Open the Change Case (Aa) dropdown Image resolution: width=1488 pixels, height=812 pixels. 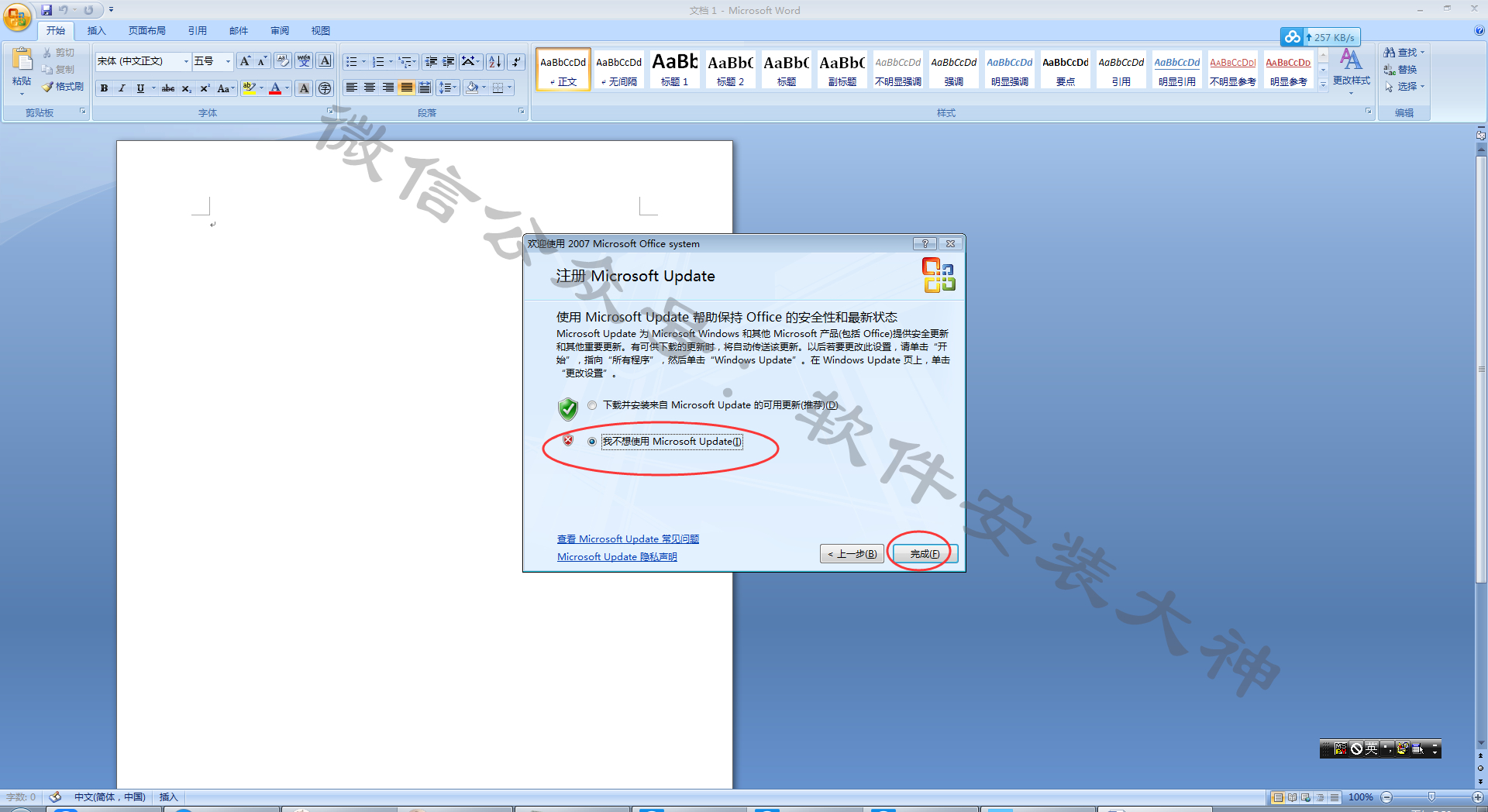click(226, 88)
